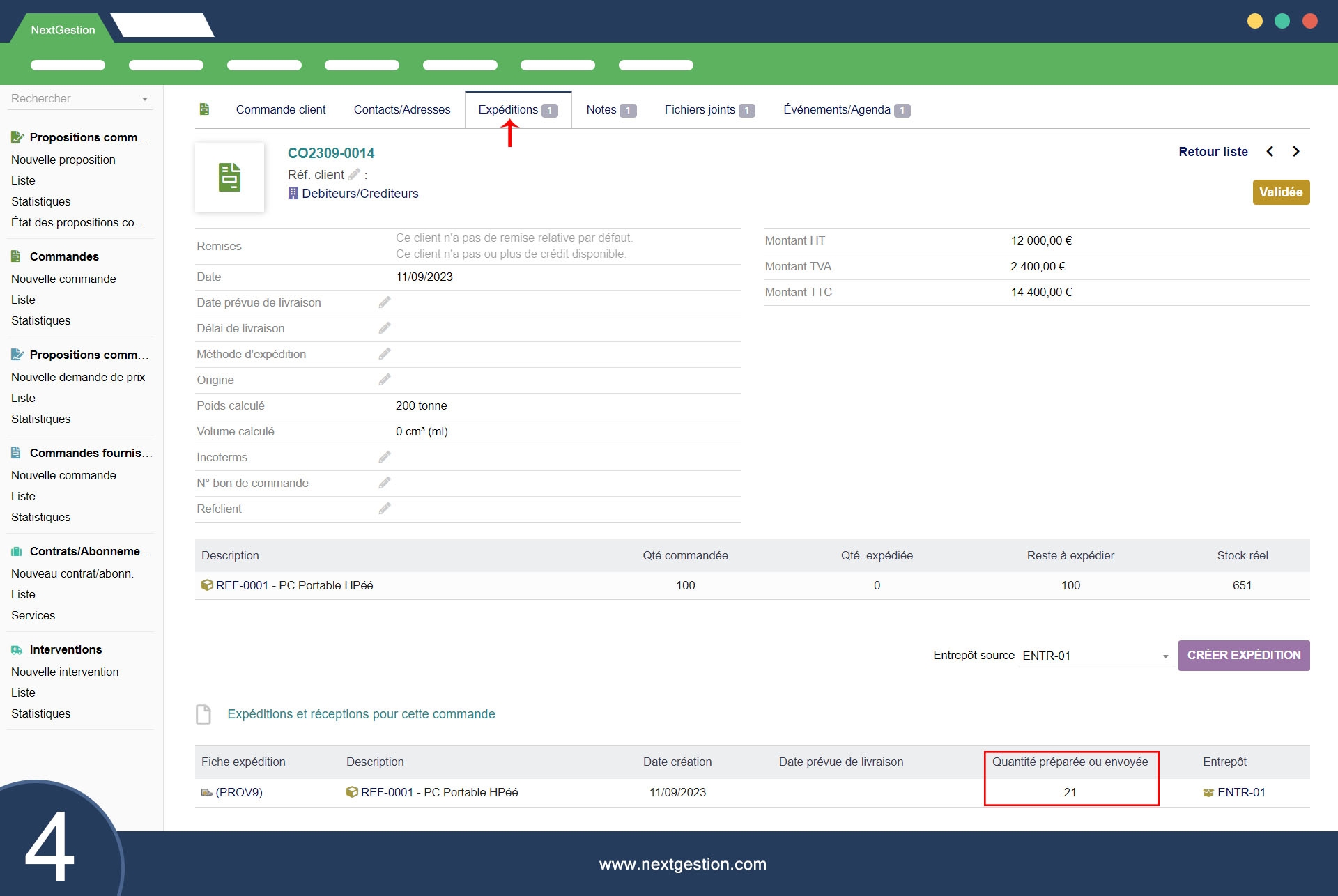Select the Contacts/Adresses tab
Screen dimensions: 1338x896
click(x=402, y=110)
